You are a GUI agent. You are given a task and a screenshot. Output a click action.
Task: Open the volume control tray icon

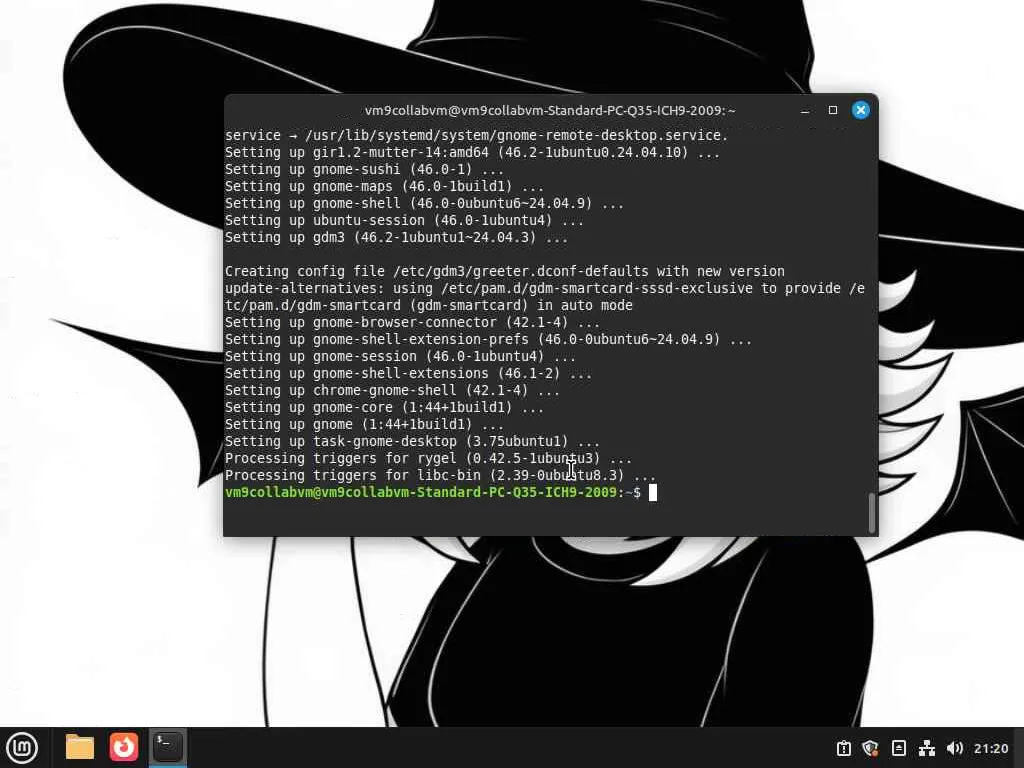(954, 748)
